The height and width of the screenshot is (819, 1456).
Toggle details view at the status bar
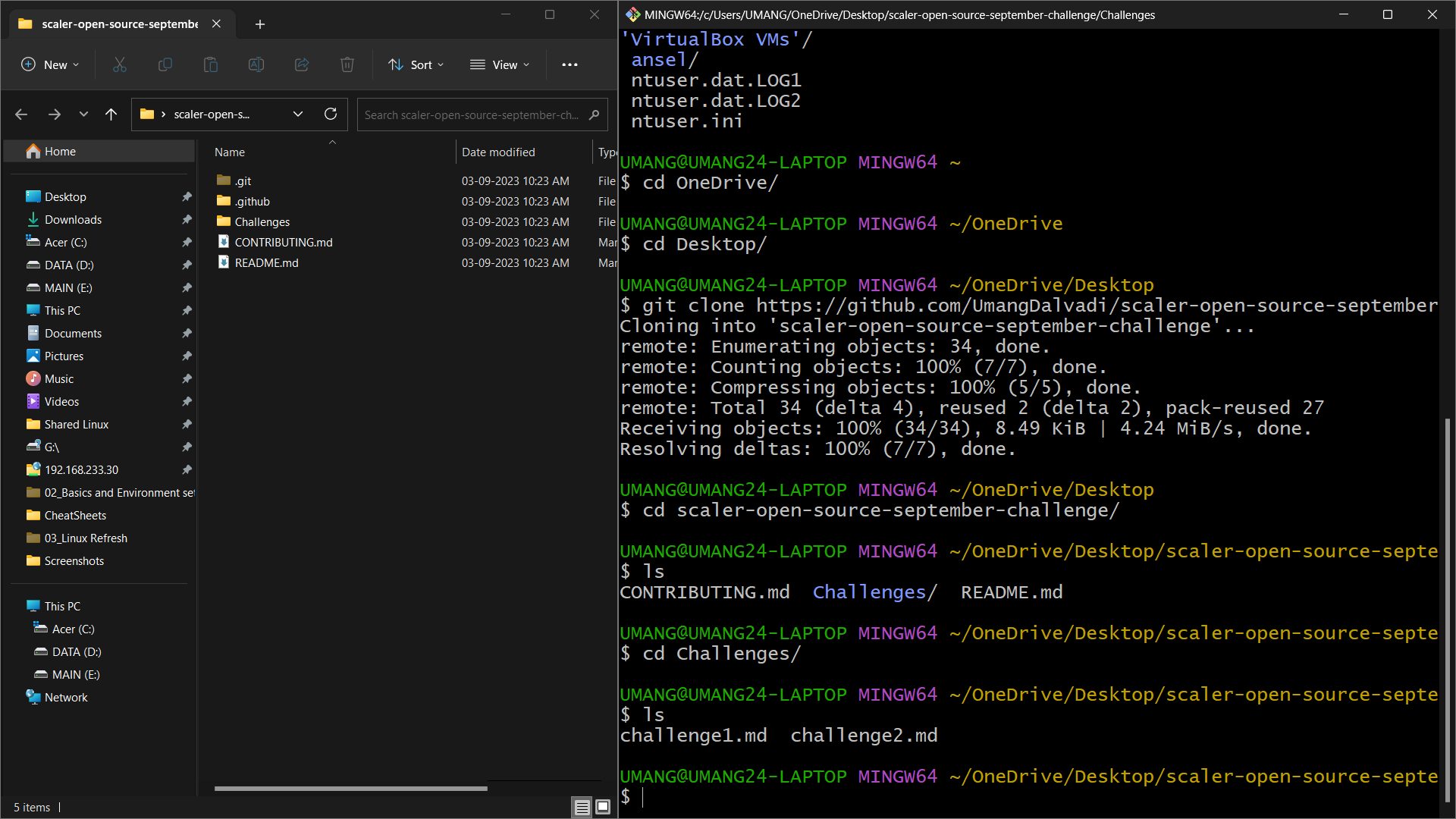pos(582,807)
